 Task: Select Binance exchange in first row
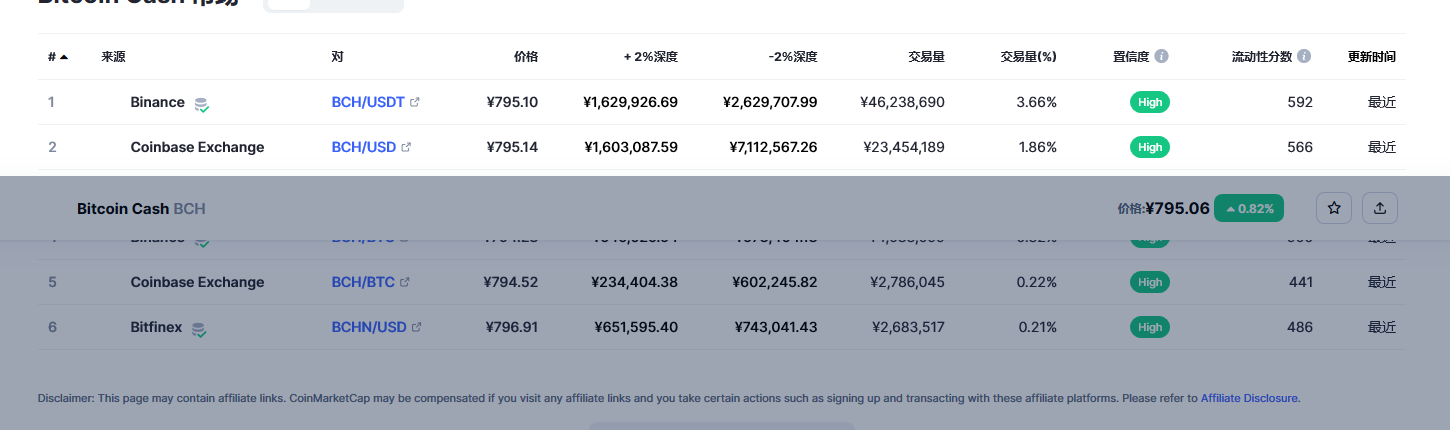(x=157, y=102)
